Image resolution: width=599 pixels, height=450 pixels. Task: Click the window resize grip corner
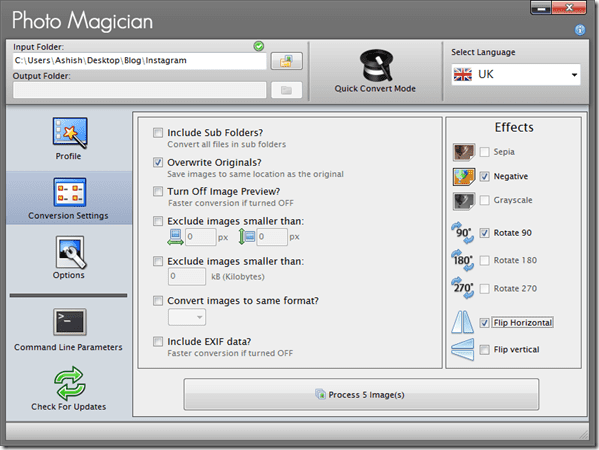584,434
